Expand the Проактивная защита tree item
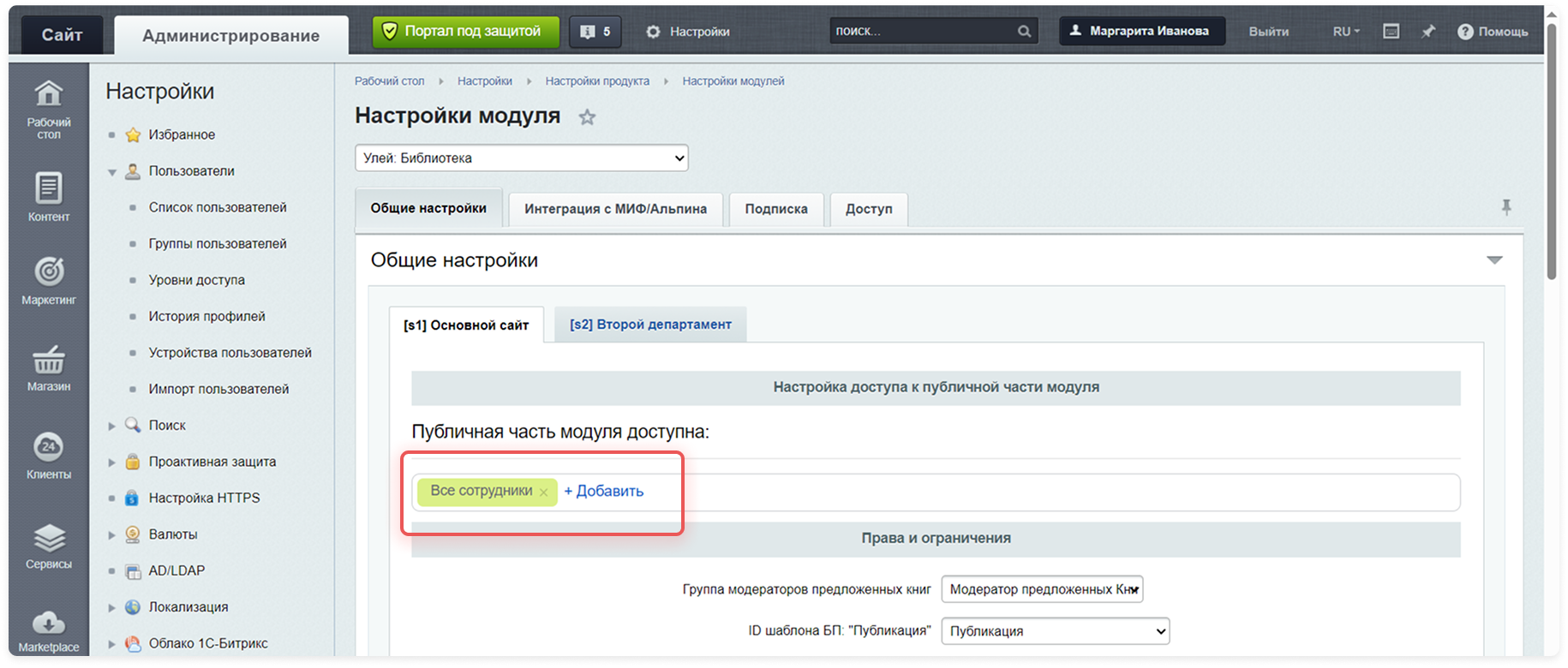The height and width of the screenshot is (668, 1568). (112, 462)
